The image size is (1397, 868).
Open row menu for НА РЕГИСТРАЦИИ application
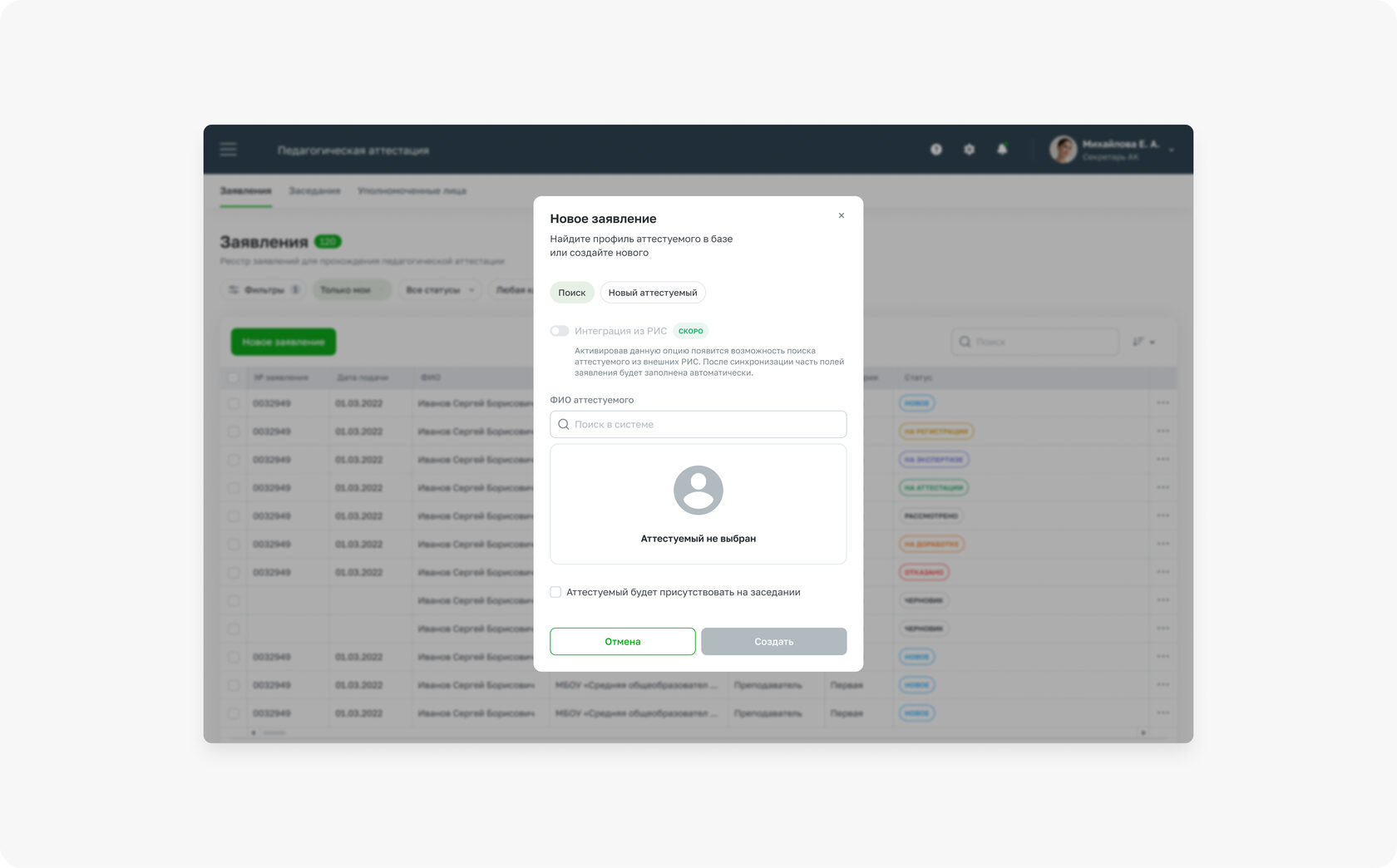click(x=1163, y=432)
